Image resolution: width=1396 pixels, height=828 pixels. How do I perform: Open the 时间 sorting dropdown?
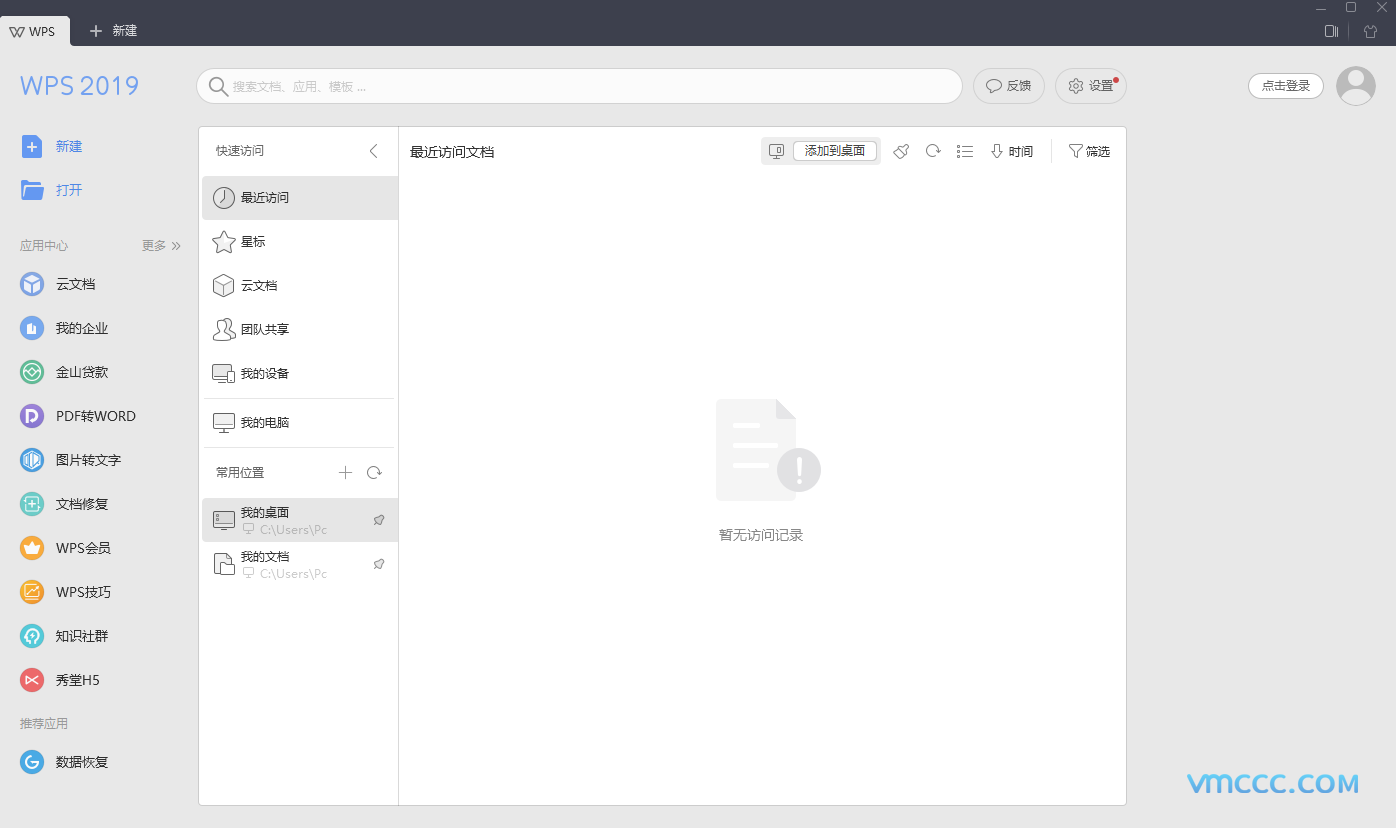[1011, 151]
